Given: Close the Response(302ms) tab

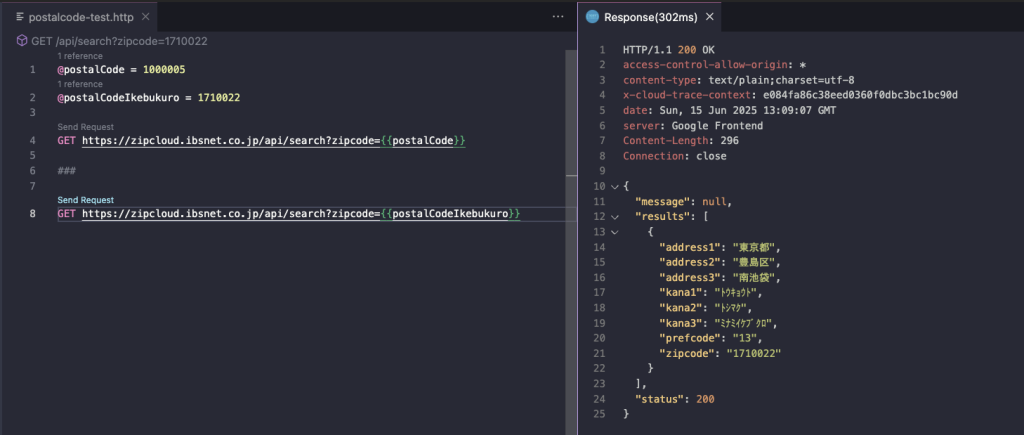Looking at the screenshot, I should pyautogui.click(x=710, y=17).
